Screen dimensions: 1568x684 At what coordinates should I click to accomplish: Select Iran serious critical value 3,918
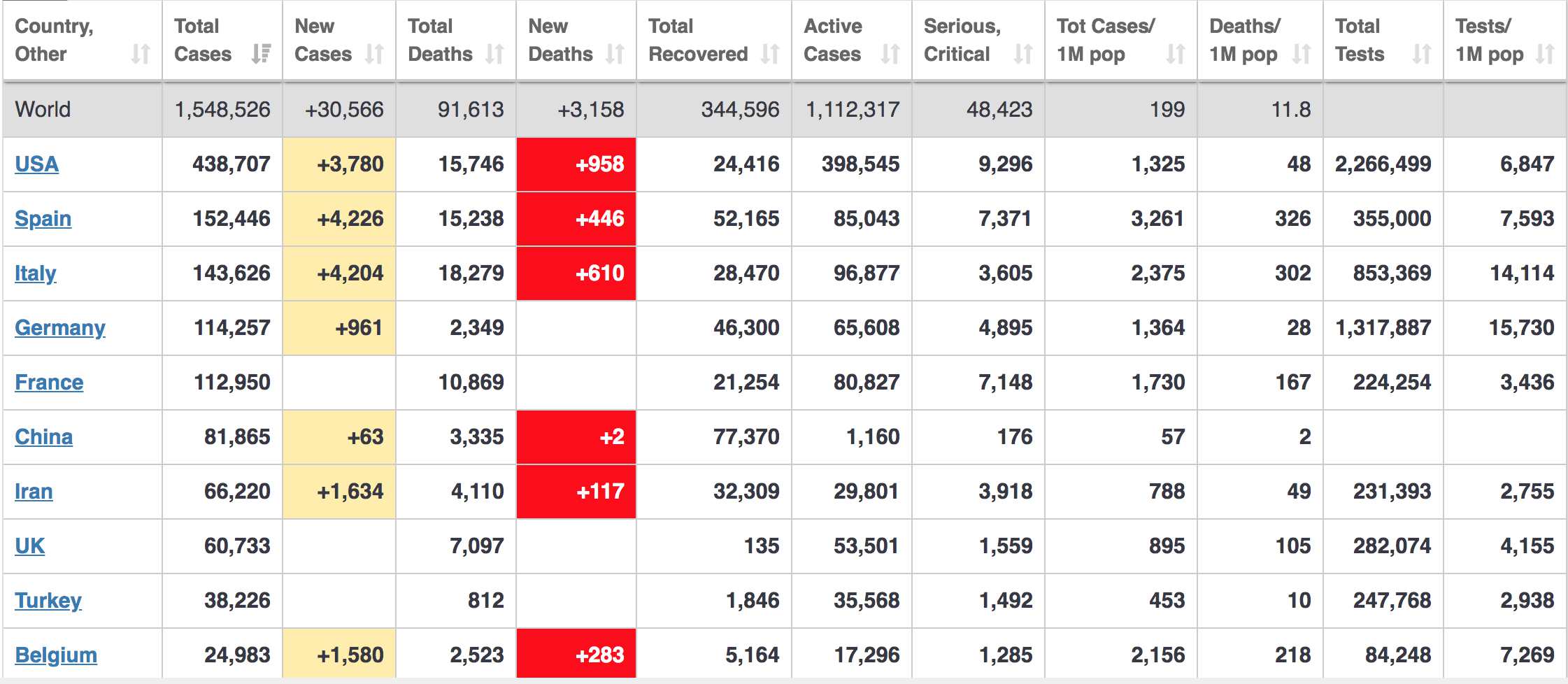coord(1005,492)
